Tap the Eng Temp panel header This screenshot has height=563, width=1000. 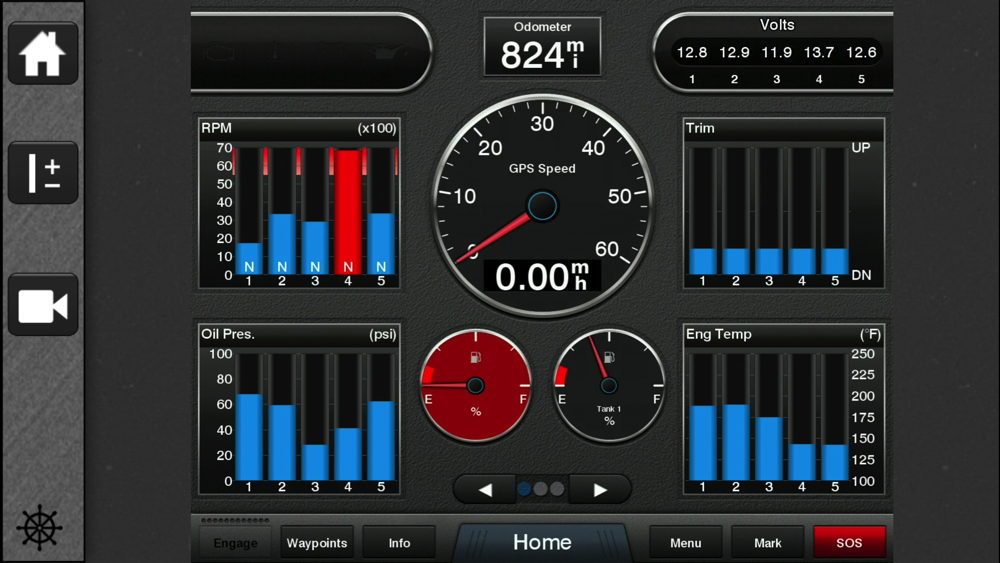[x=784, y=334]
